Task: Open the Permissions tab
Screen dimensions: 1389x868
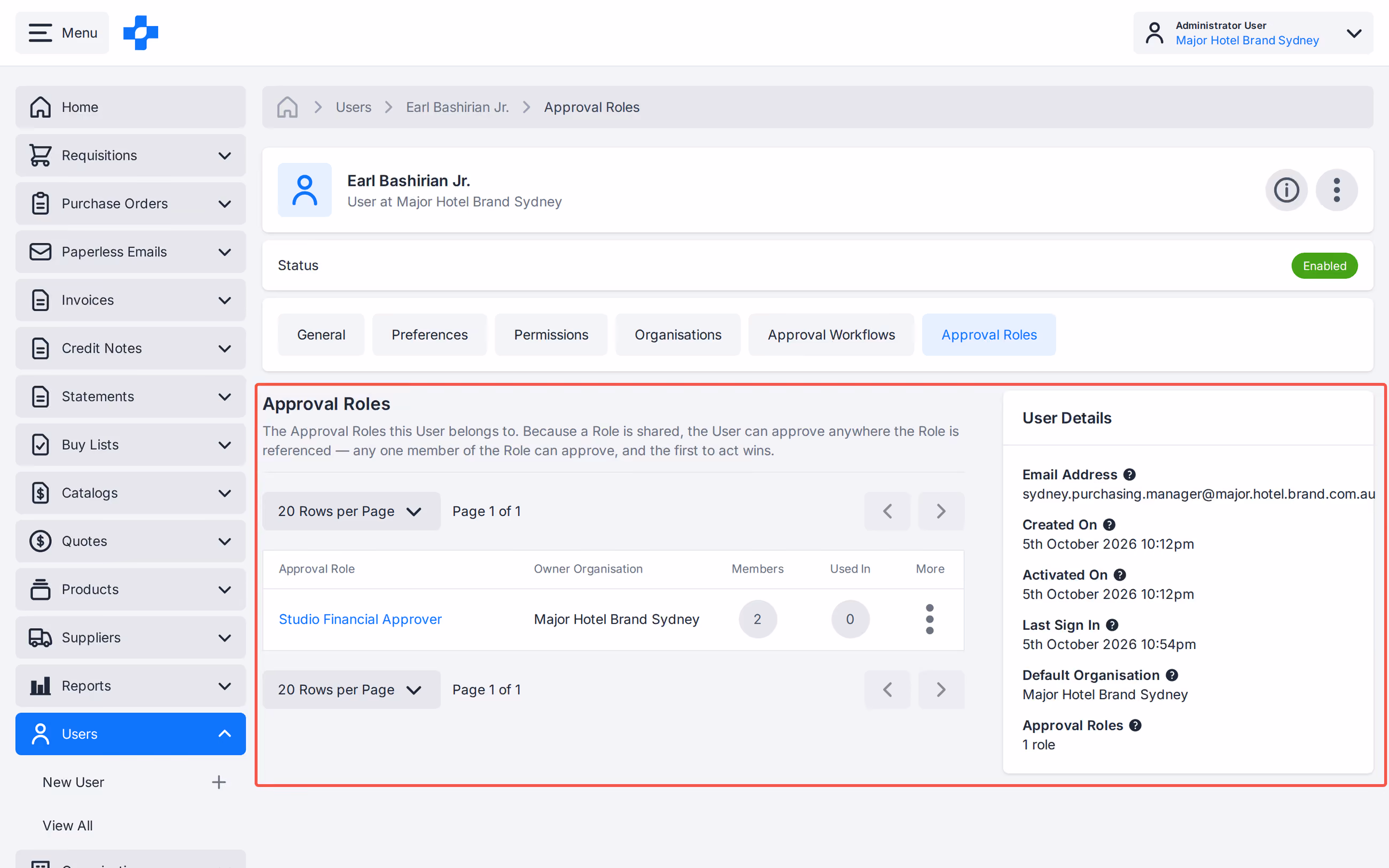Action: [551, 335]
